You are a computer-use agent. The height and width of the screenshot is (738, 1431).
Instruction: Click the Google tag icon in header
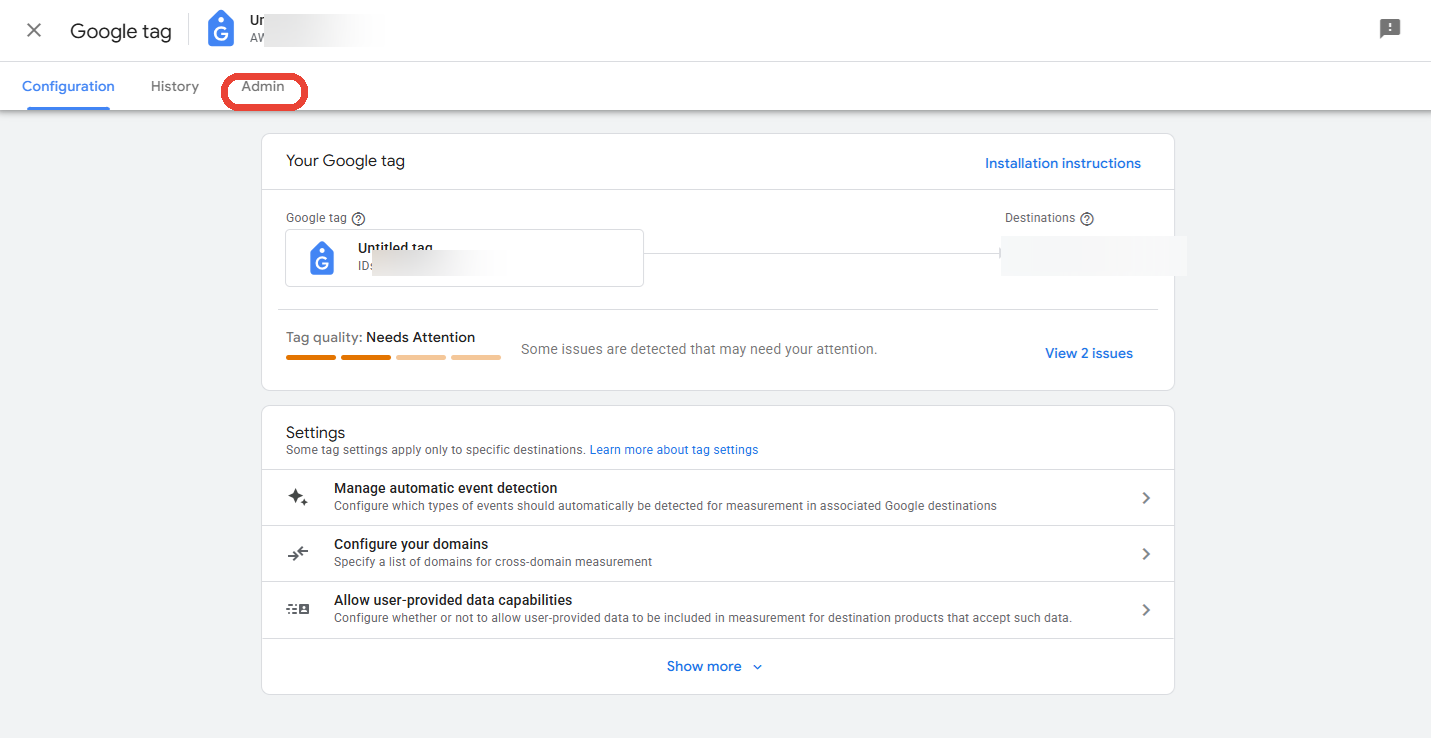221,30
